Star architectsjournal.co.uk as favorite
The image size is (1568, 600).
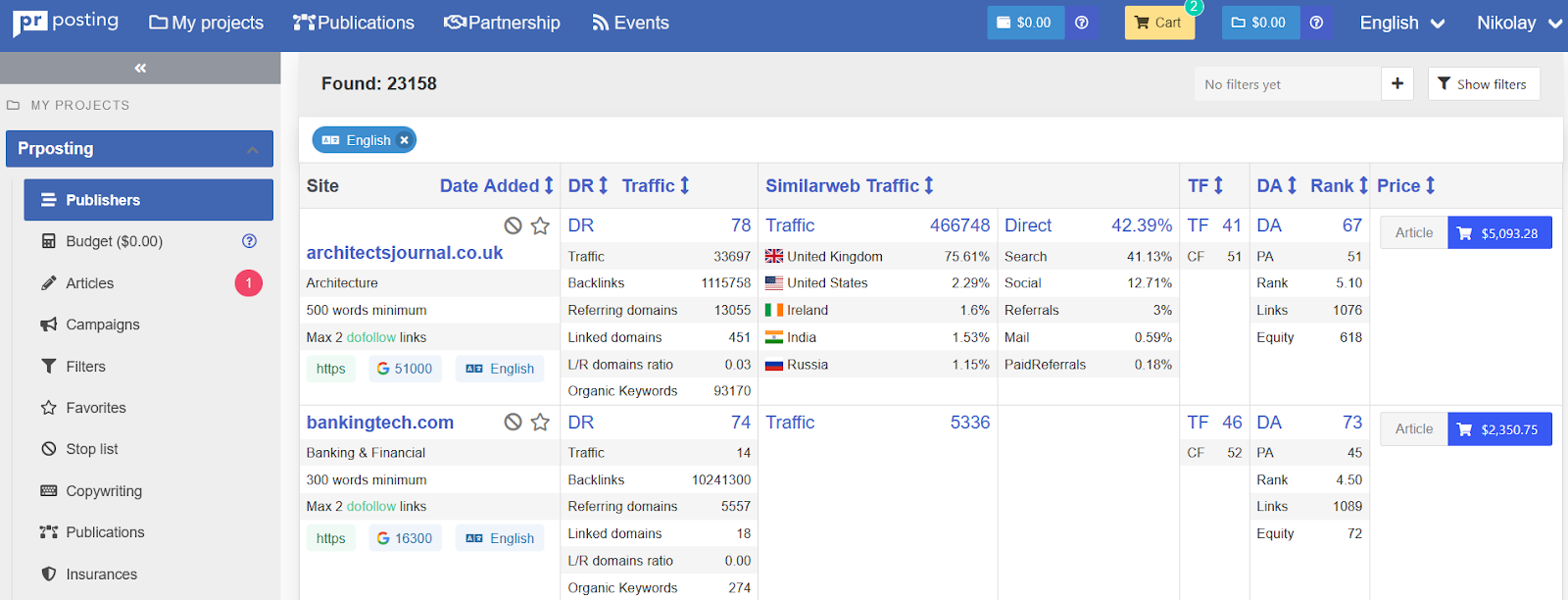pos(540,225)
